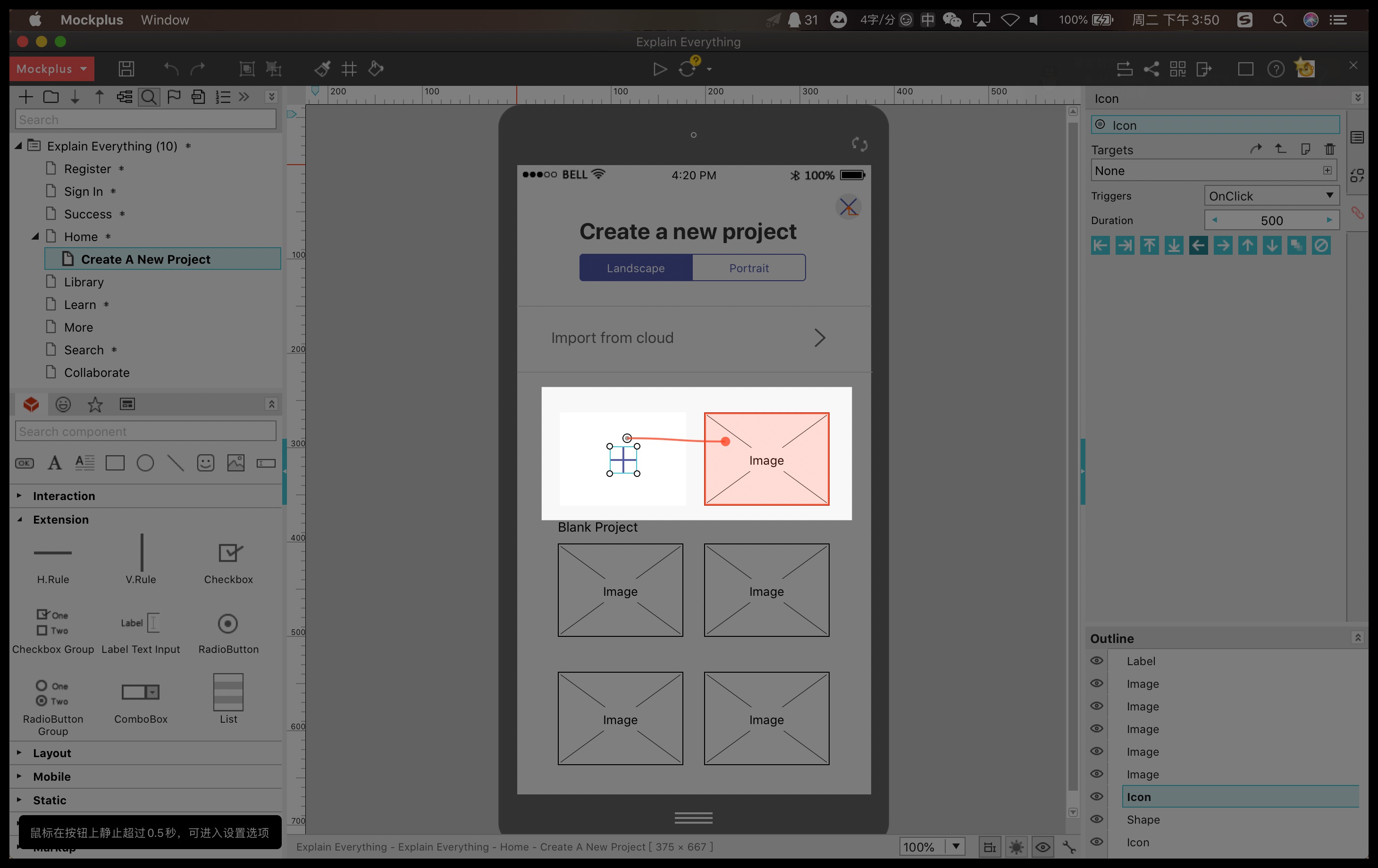1378x868 pixels.
Task: Expand the Layout component section
Action: pyautogui.click(x=19, y=752)
